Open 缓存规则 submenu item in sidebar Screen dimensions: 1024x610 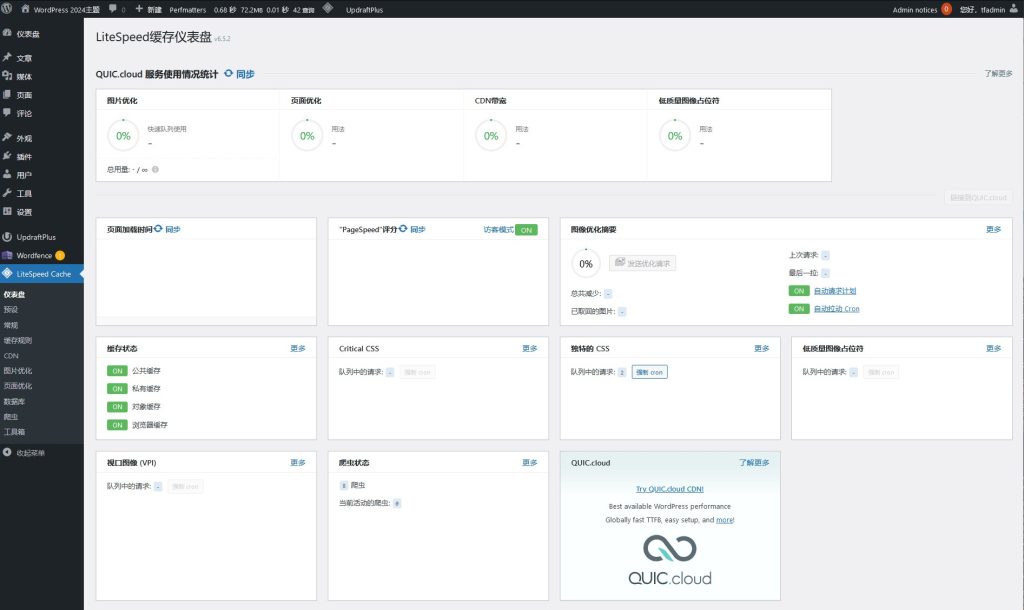coord(17,340)
